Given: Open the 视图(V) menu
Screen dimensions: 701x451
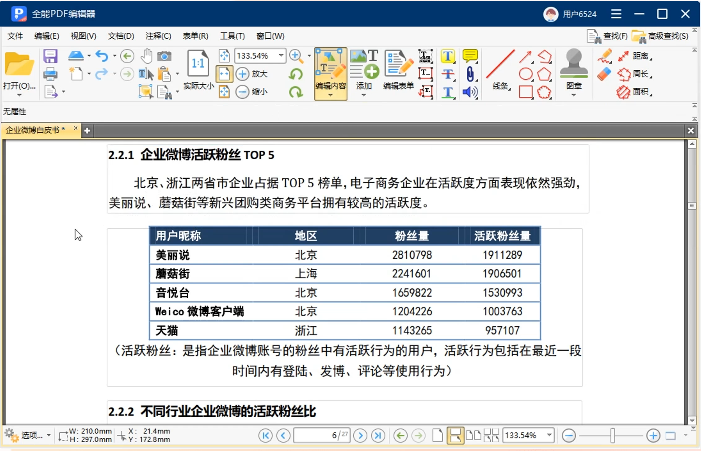Looking at the screenshot, I should click(84, 36).
